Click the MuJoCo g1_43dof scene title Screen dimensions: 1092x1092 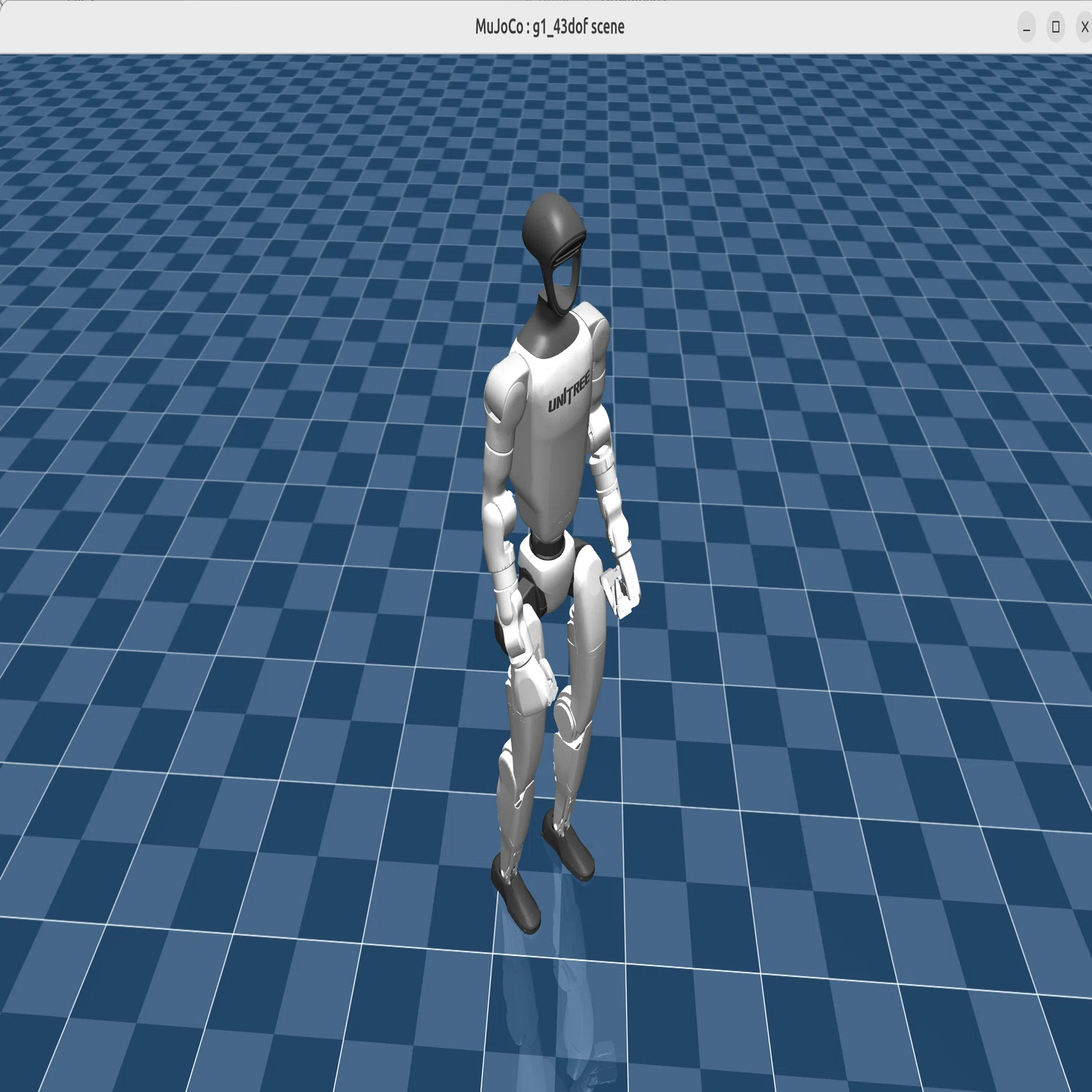(x=549, y=27)
